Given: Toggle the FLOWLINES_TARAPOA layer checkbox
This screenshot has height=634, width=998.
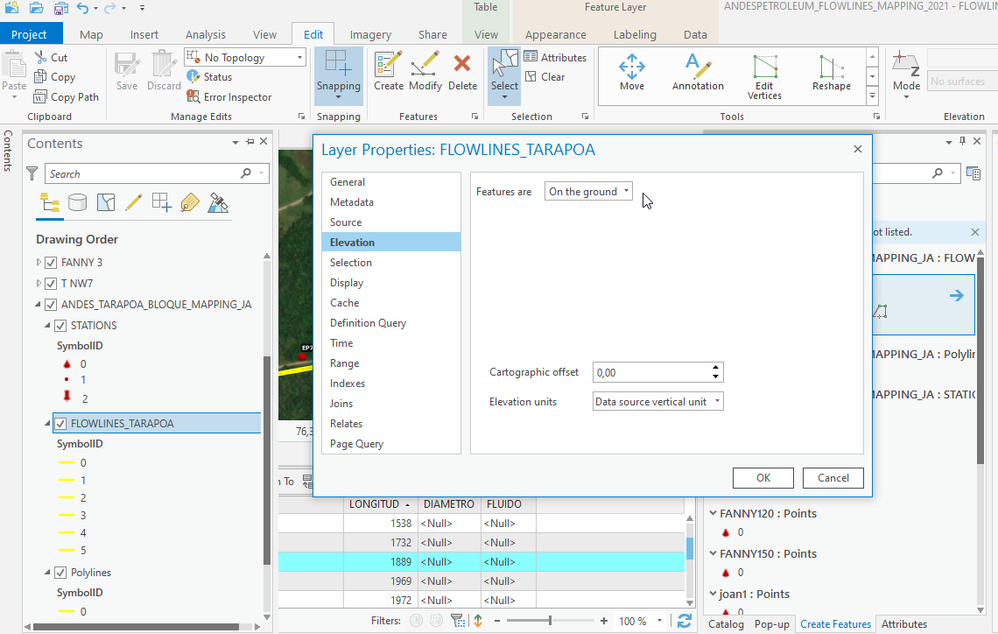Looking at the screenshot, I should click(60, 423).
